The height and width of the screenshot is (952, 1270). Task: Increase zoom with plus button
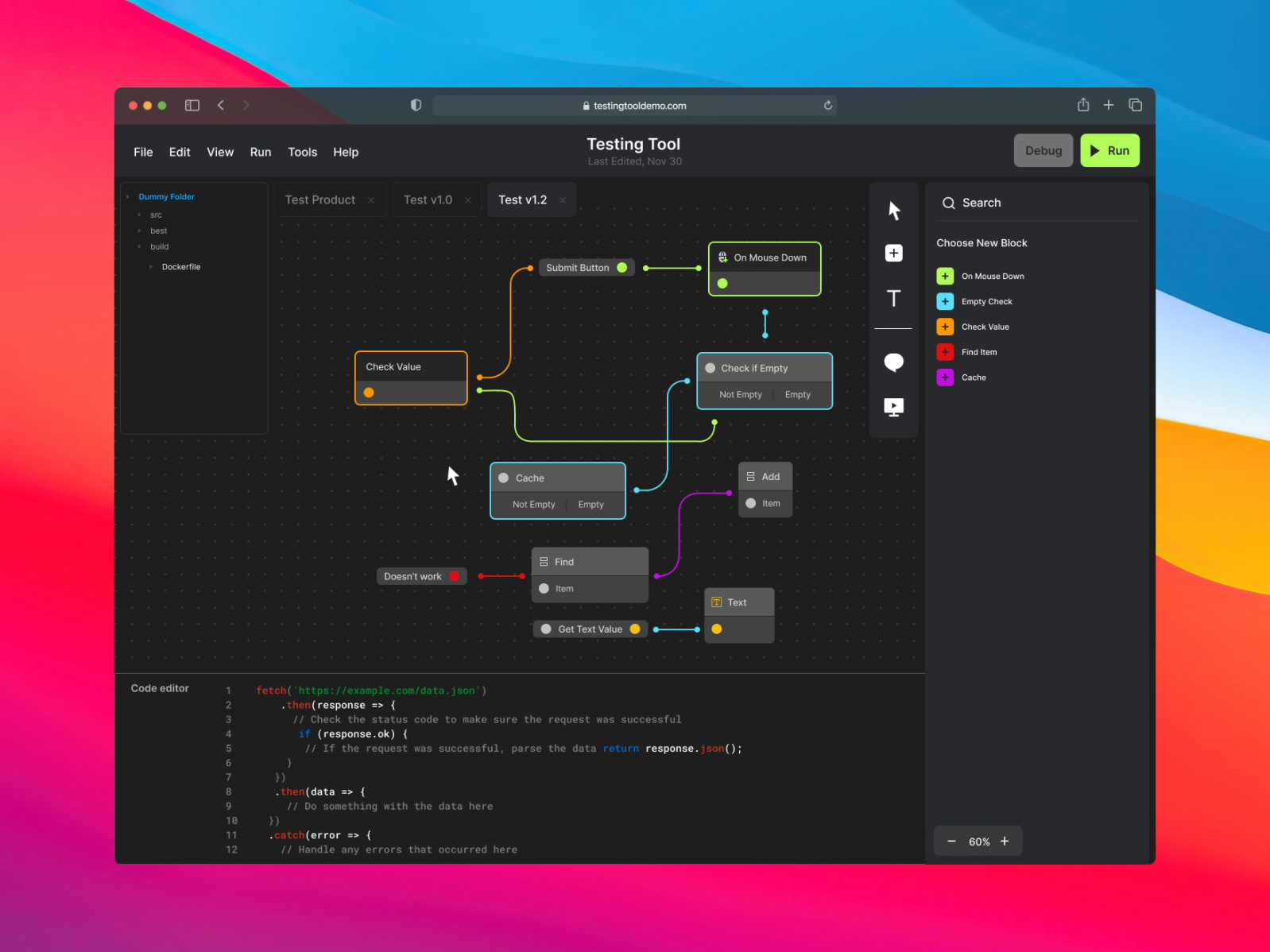1005,842
